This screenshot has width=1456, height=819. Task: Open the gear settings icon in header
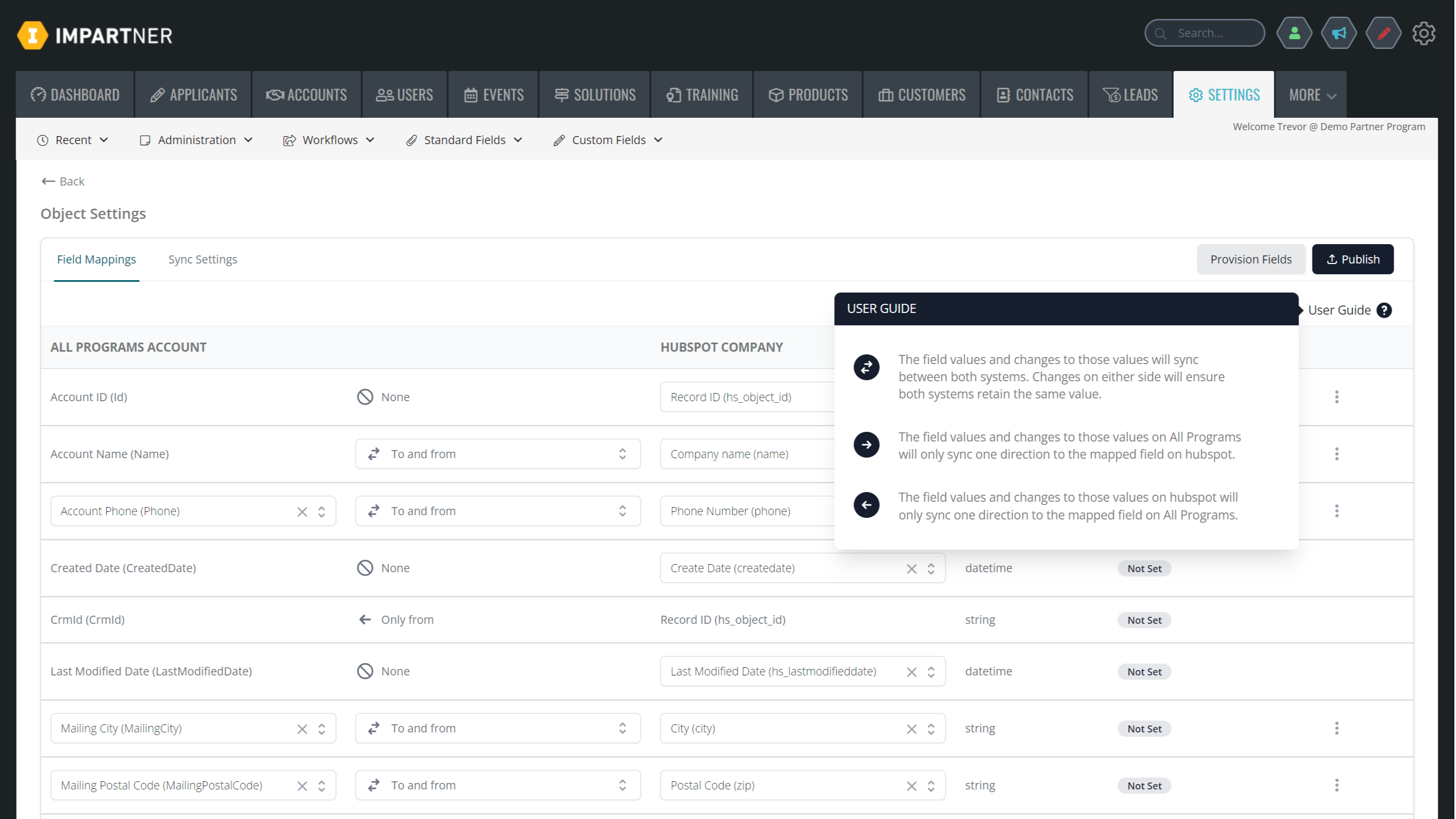[x=1423, y=33]
